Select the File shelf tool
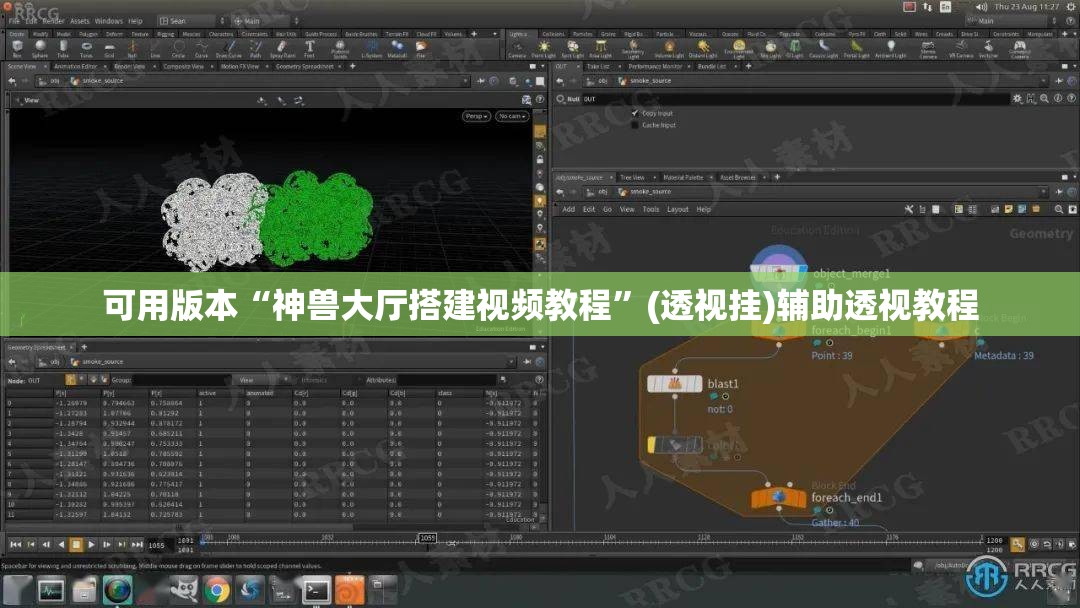 tap(421, 48)
